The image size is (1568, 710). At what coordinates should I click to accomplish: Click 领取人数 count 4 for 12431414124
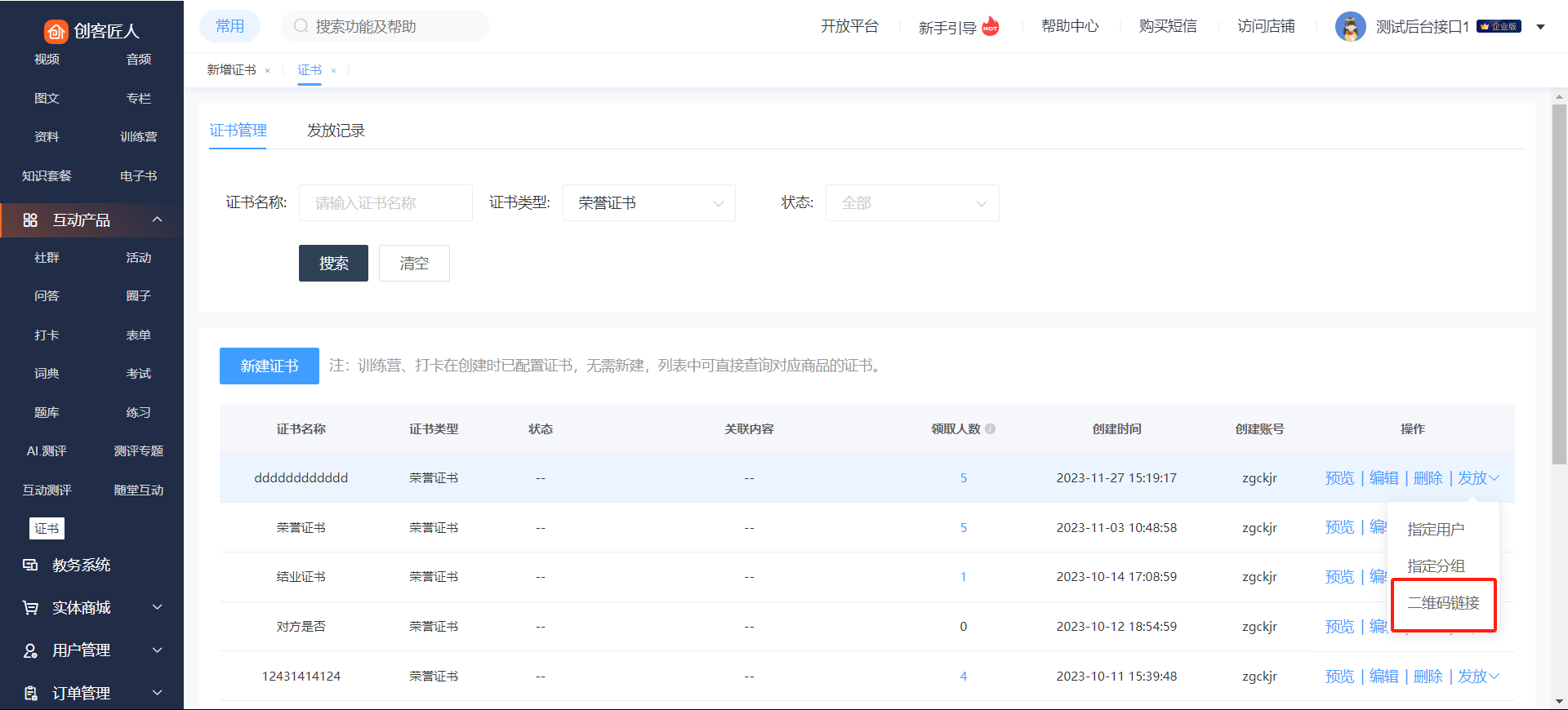pos(964,677)
